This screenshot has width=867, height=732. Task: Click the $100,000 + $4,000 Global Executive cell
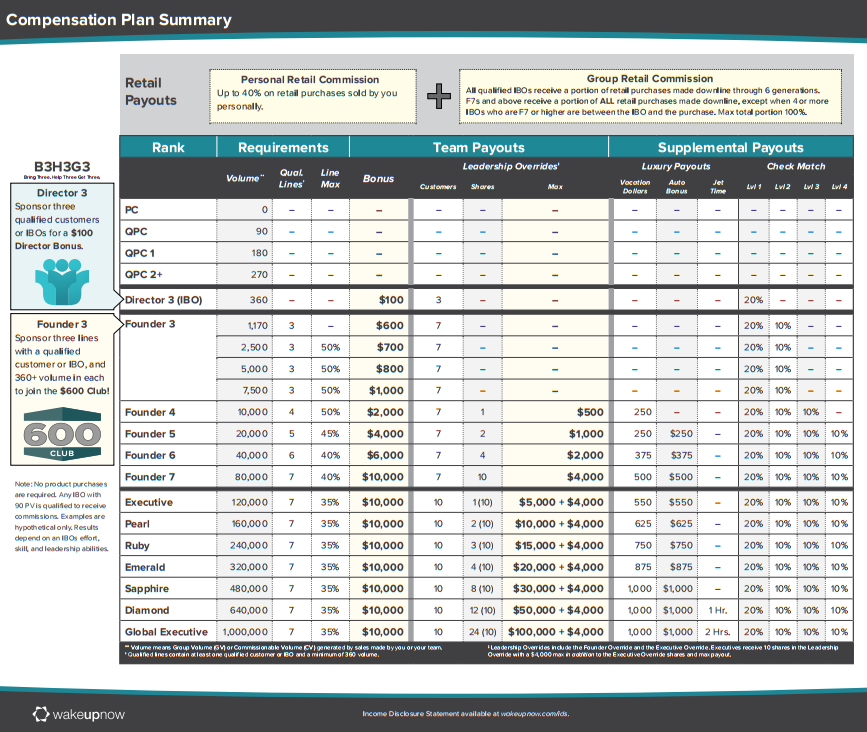coord(555,632)
